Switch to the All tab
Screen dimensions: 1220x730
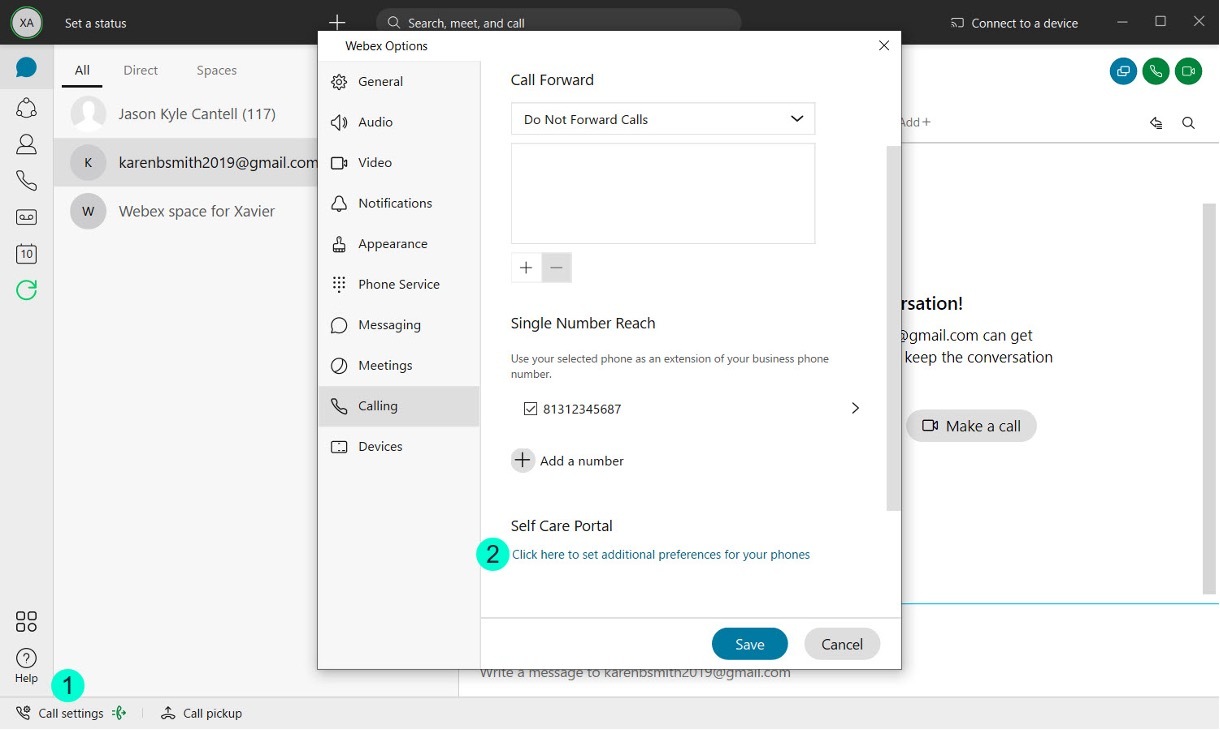coord(82,70)
